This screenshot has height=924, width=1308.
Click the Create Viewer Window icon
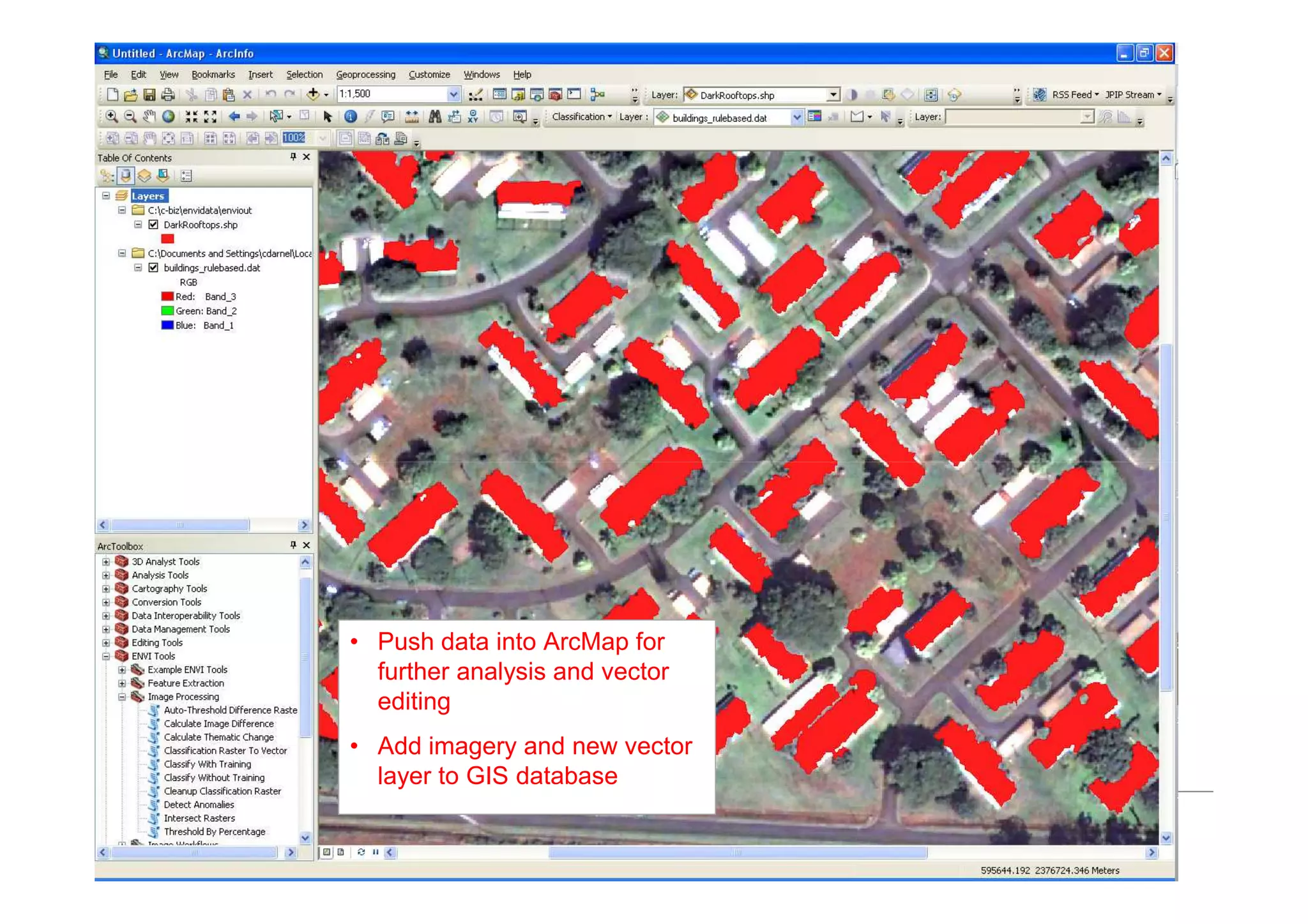pos(520,116)
